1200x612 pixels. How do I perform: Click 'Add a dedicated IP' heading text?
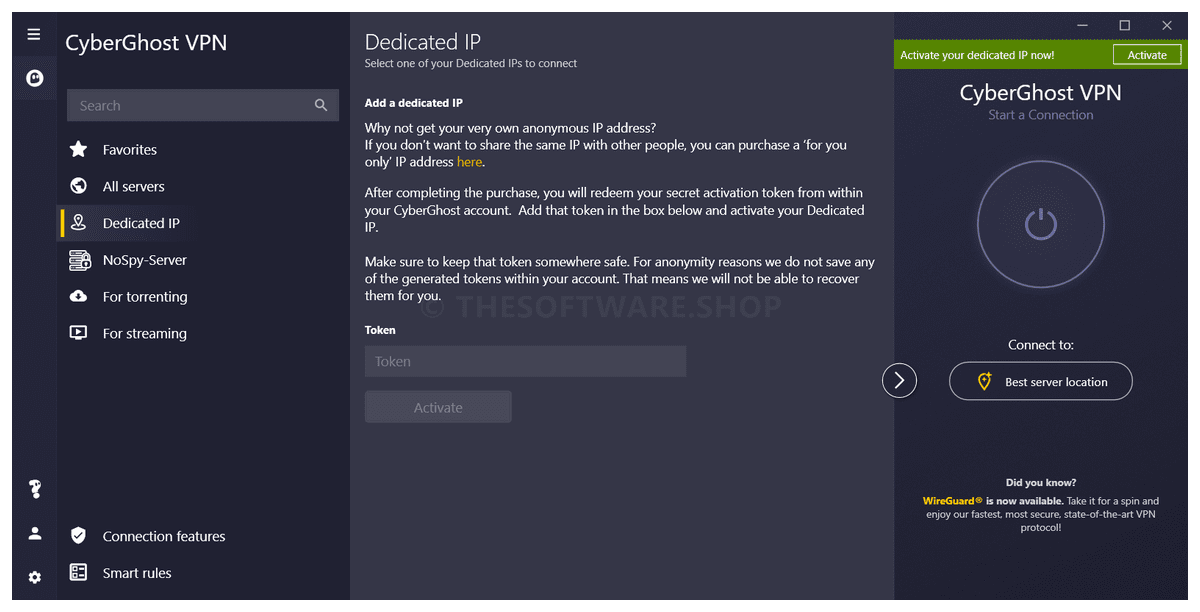[414, 103]
